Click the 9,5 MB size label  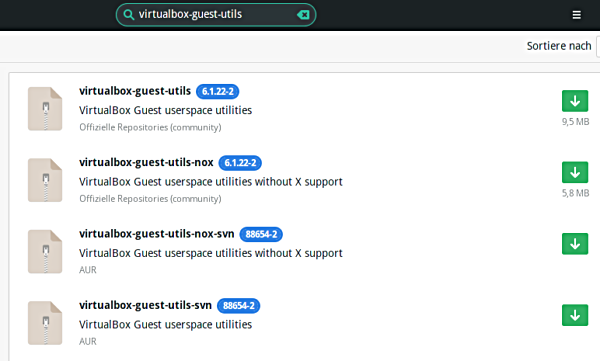pyautogui.click(x=575, y=122)
